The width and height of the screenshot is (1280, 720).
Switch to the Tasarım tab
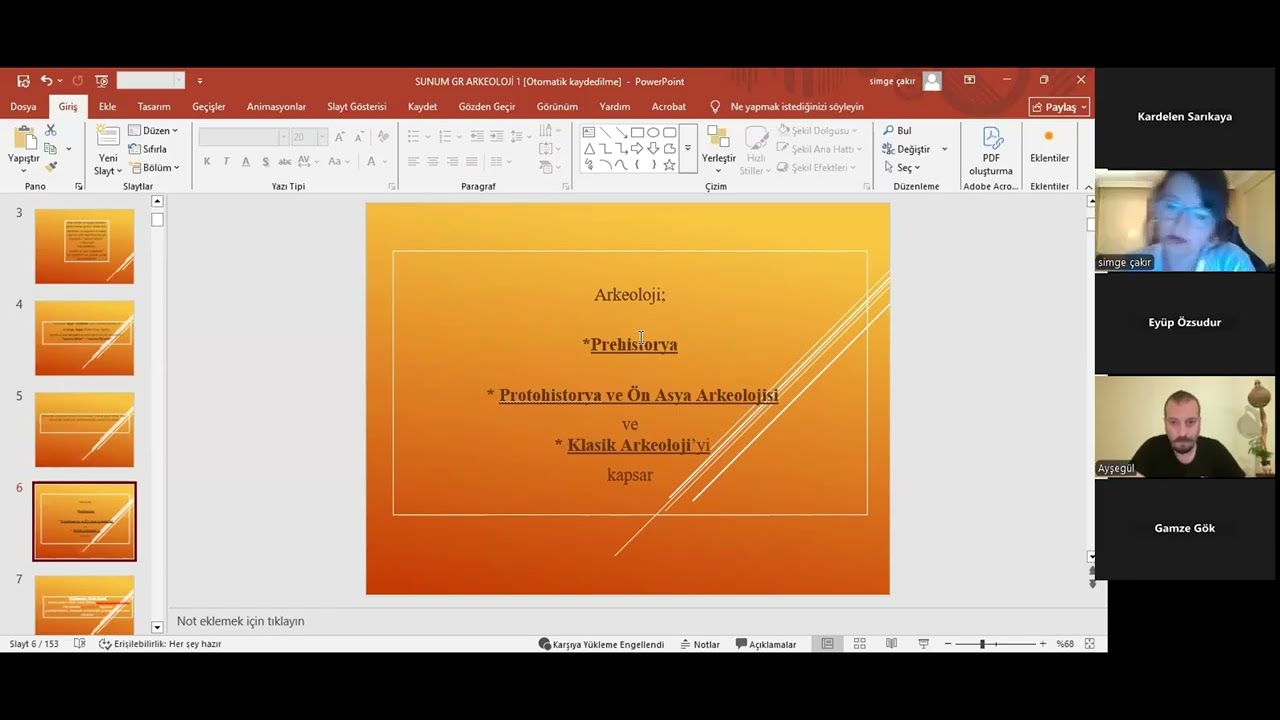point(154,107)
